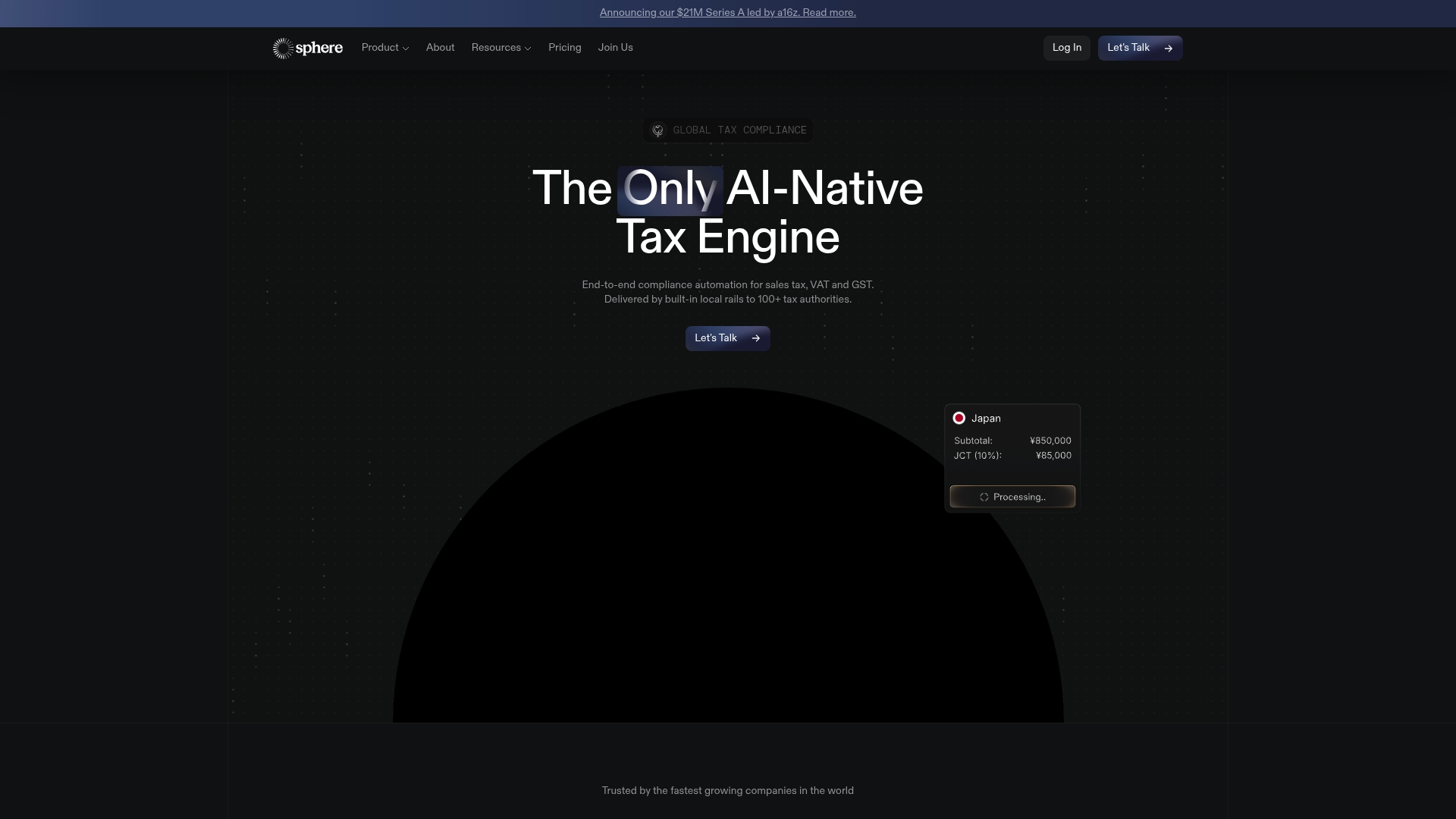Click the 'Tax Engine' headline text
Image resolution: width=1456 pixels, height=819 pixels.
click(x=727, y=237)
